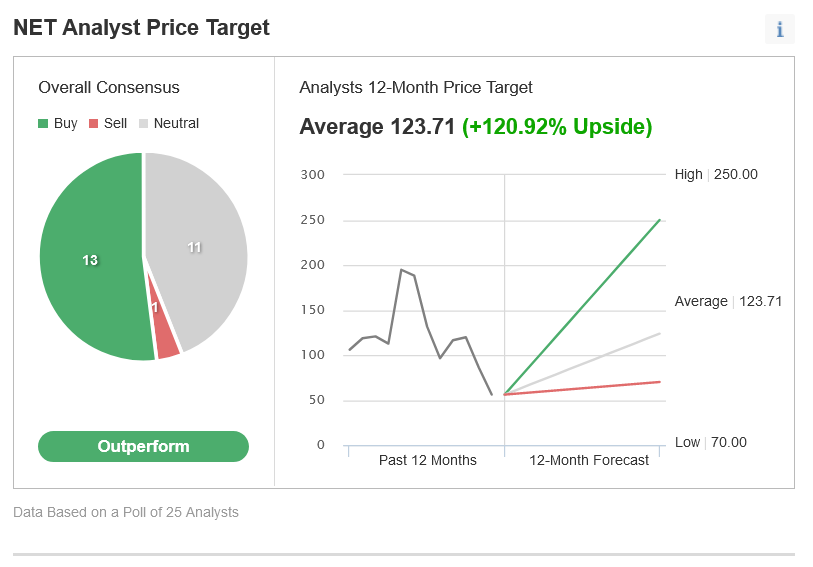Click the green High forecast line
The image size is (813, 567).
tap(582, 307)
